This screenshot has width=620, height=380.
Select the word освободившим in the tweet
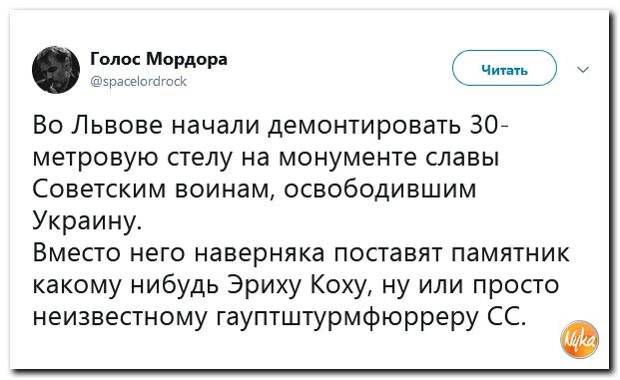click(380, 189)
